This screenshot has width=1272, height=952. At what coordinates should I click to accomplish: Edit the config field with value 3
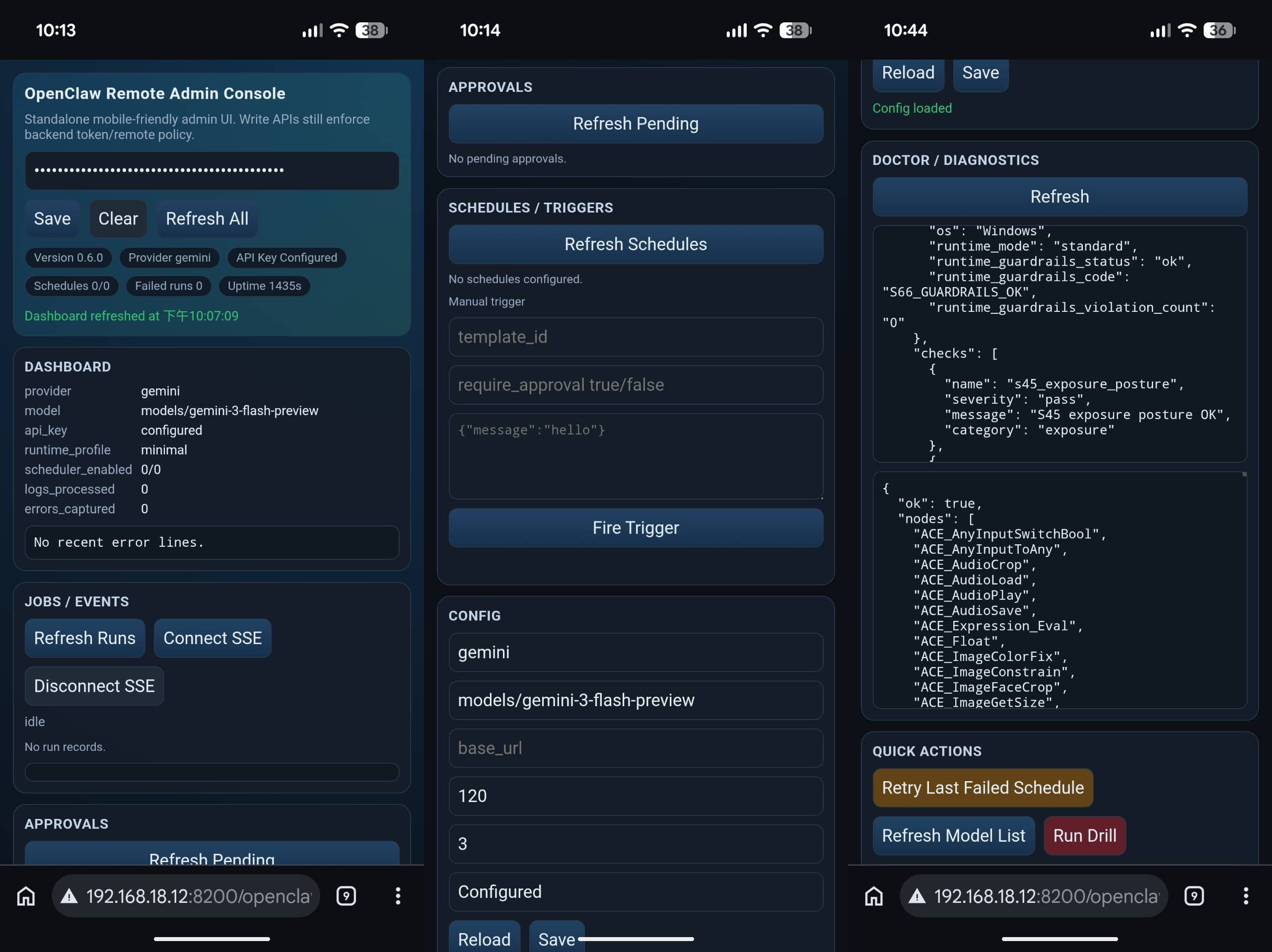[636, 844]
